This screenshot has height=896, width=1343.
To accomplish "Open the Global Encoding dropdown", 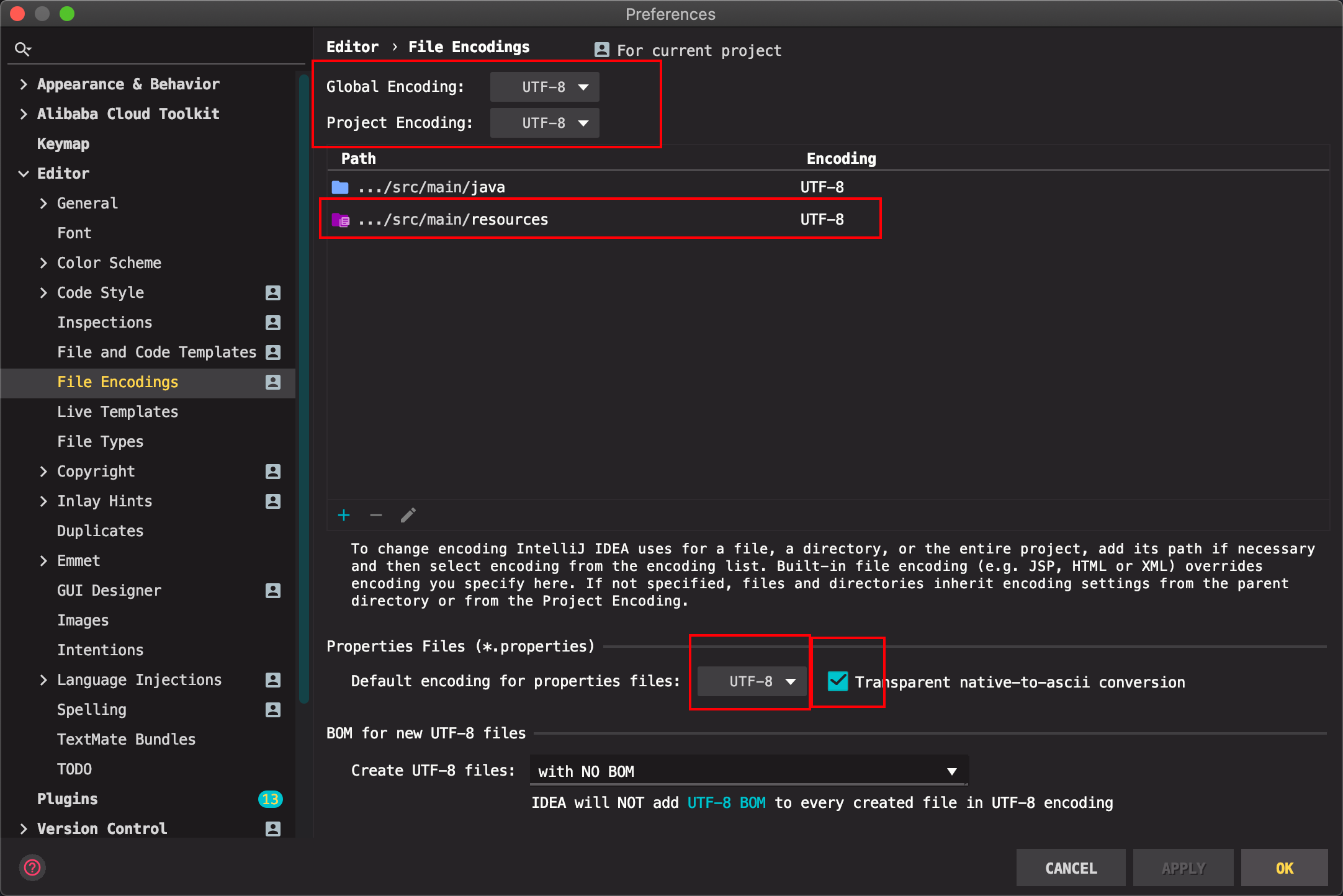I will point(544,87).
